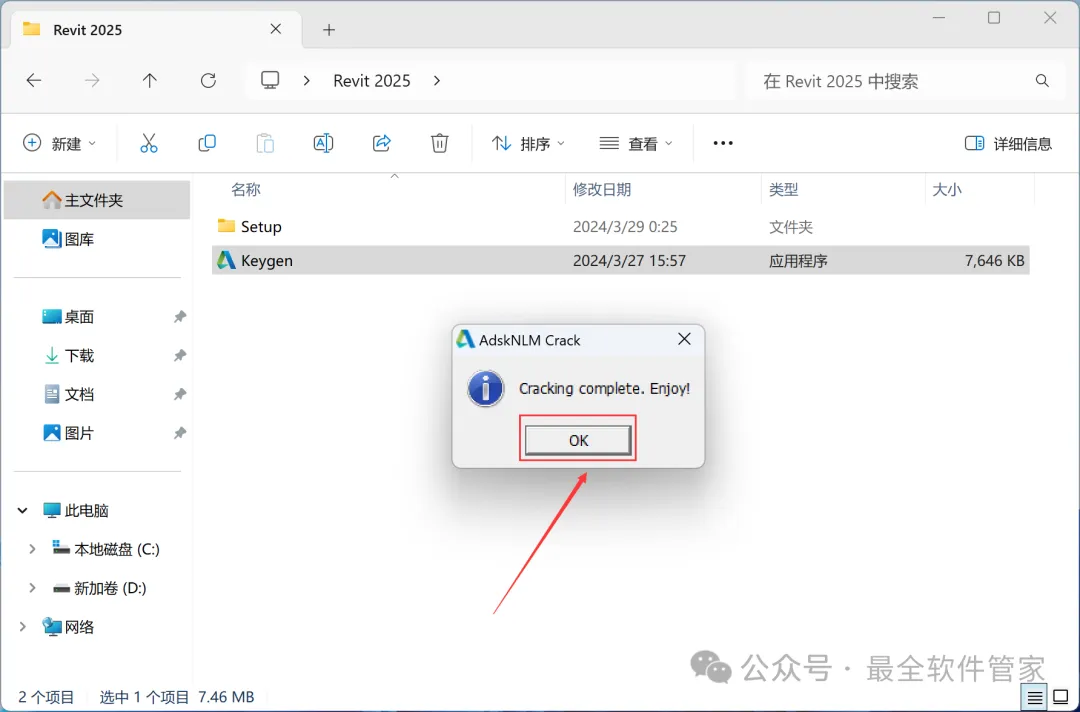Click the Setup folder icon
Screen dimensions: 1080x712
[226, 226]
